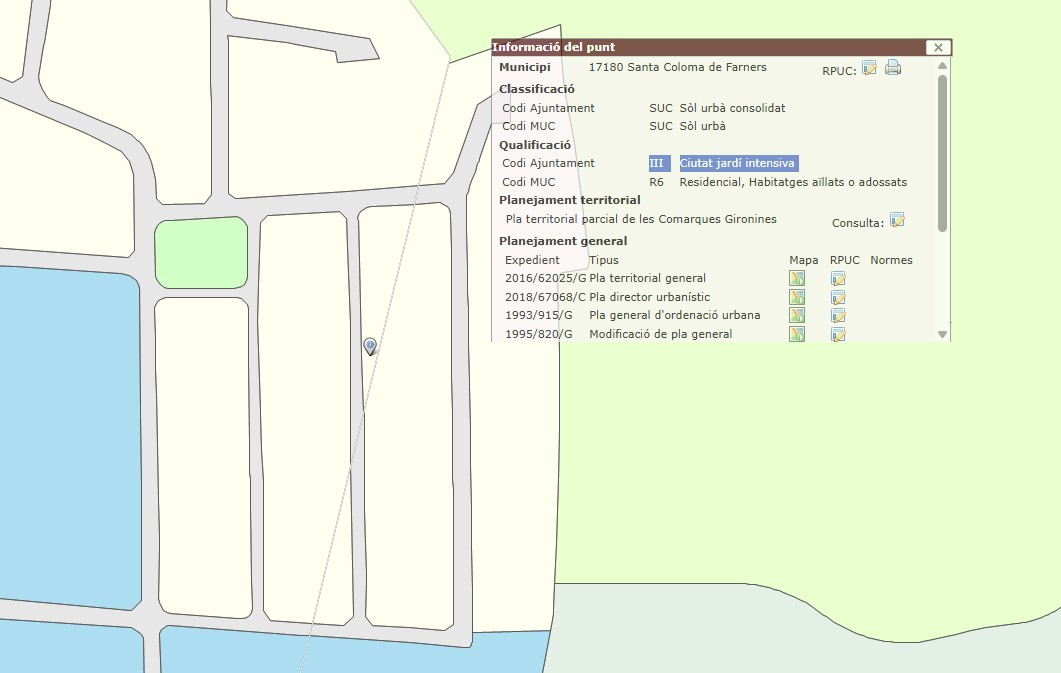Click the info panel's vertical scrollbar thumb
The image size is (1061, 673).
(x=942, y=150)
